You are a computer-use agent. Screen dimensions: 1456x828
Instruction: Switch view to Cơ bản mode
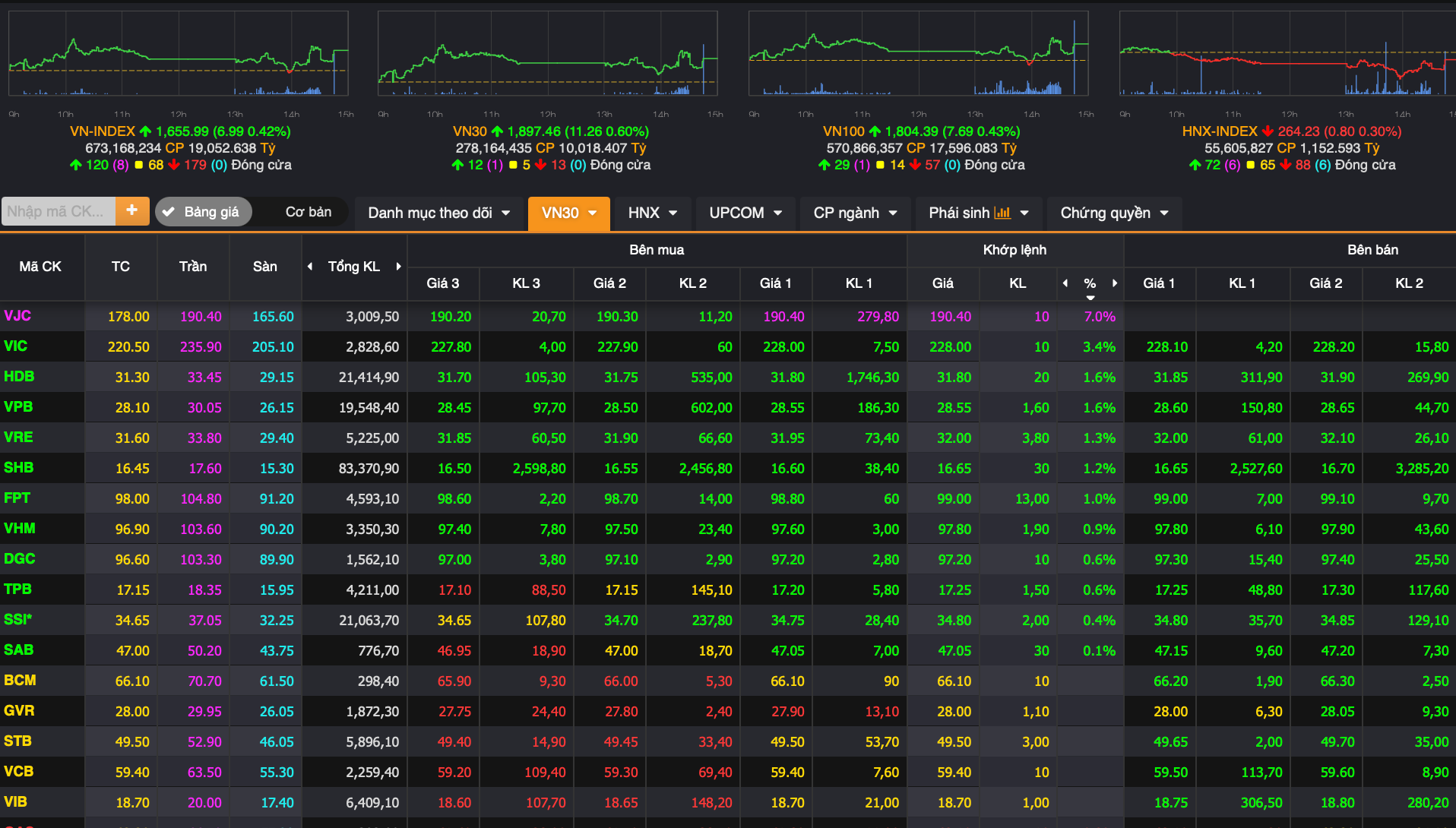pos(308,212)
